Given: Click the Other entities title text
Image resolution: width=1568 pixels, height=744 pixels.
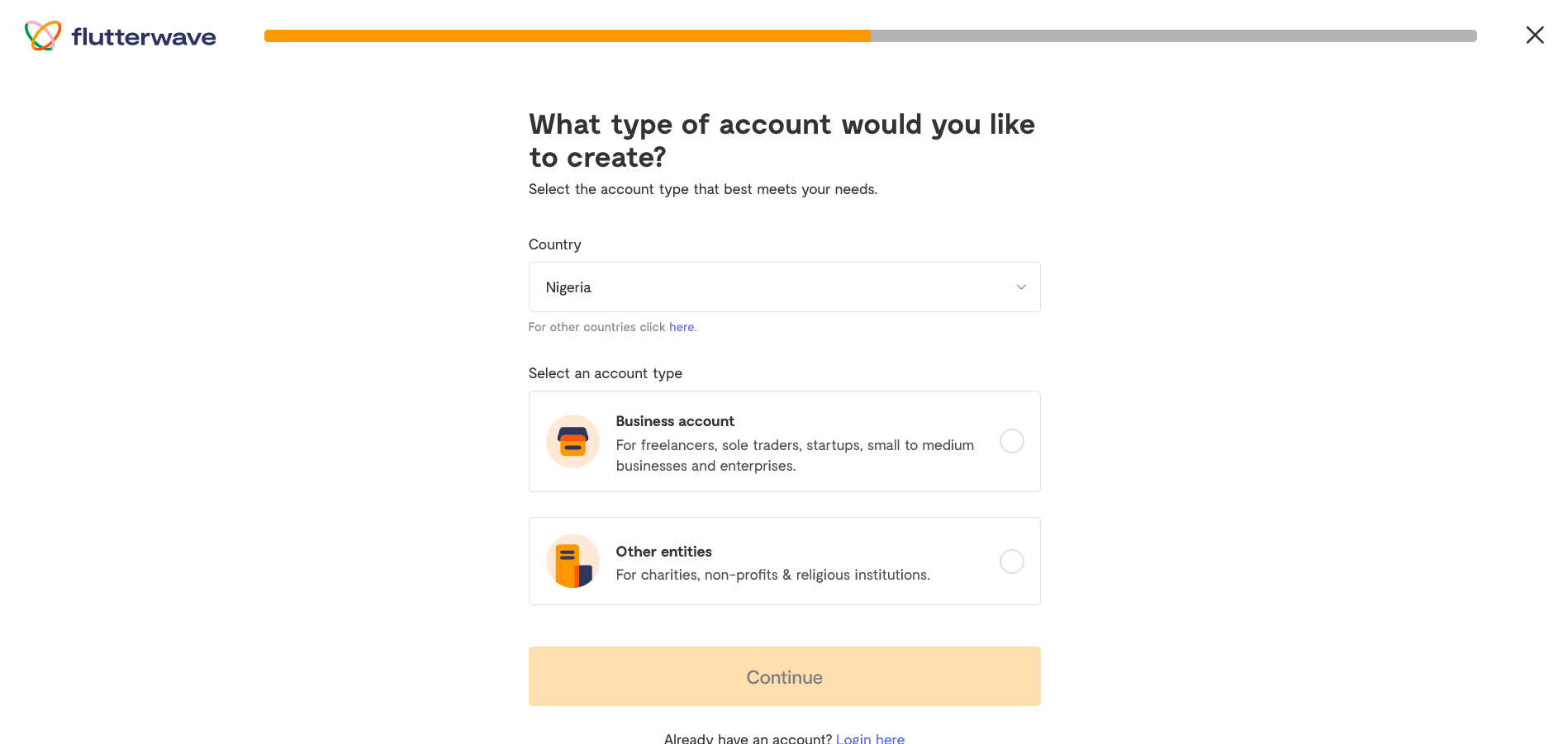Looking at the screenshot, I should click(x=663, y=552).
